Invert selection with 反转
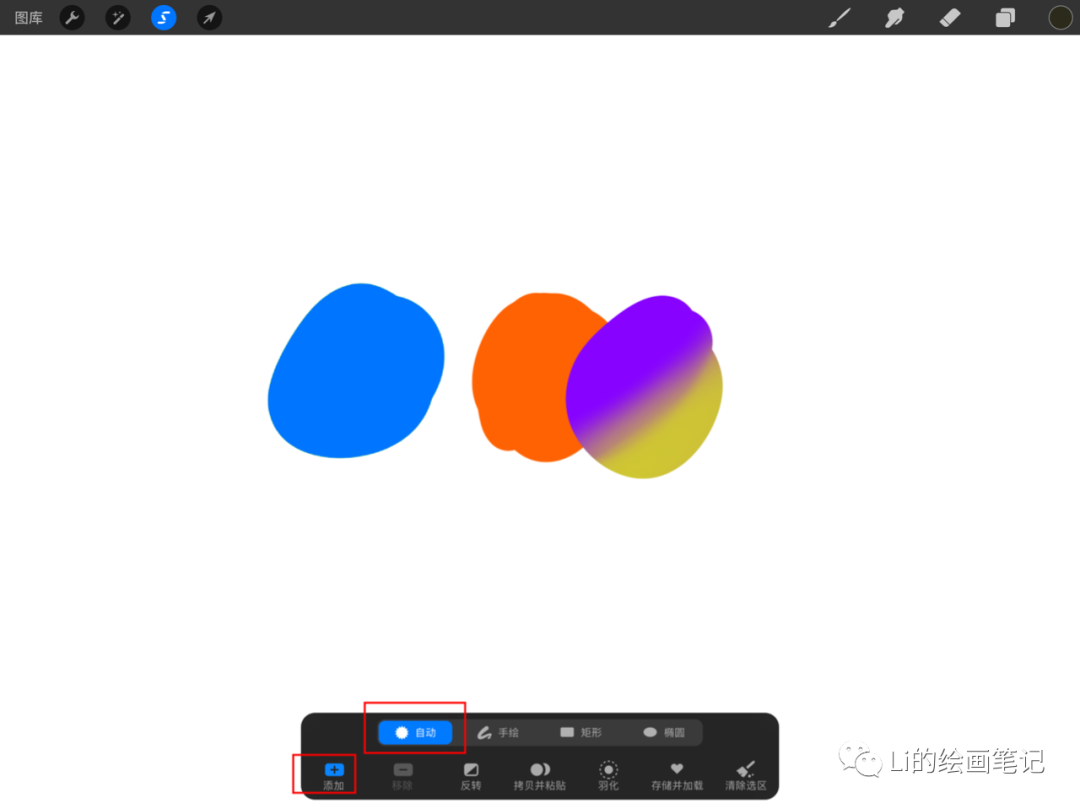The image size is (1080, 809). click(x=471, y=776)
